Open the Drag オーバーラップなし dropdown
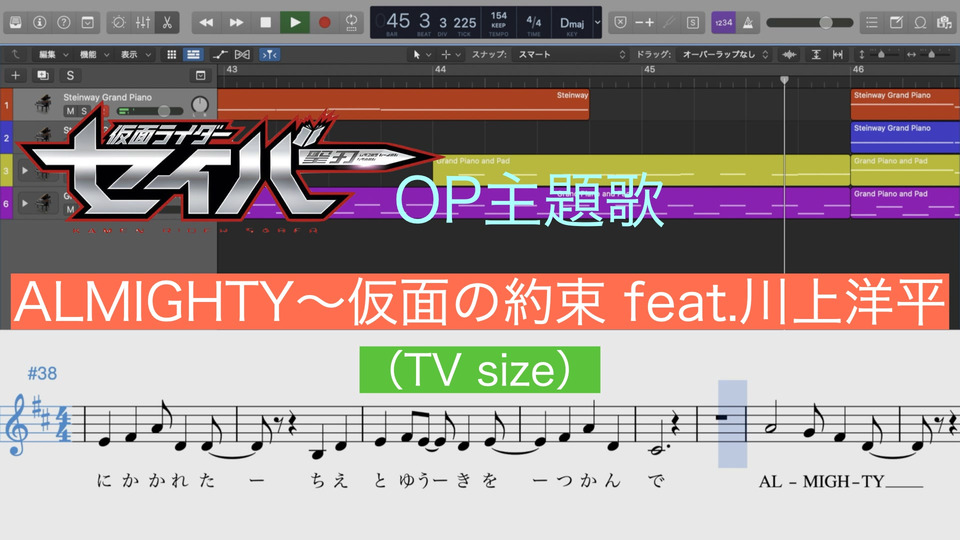 [x=725, y=54]
